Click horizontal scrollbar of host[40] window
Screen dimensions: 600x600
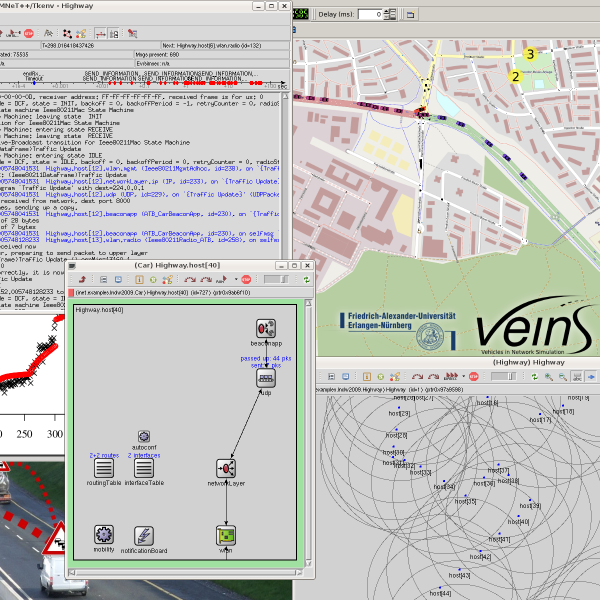(185, 572)
